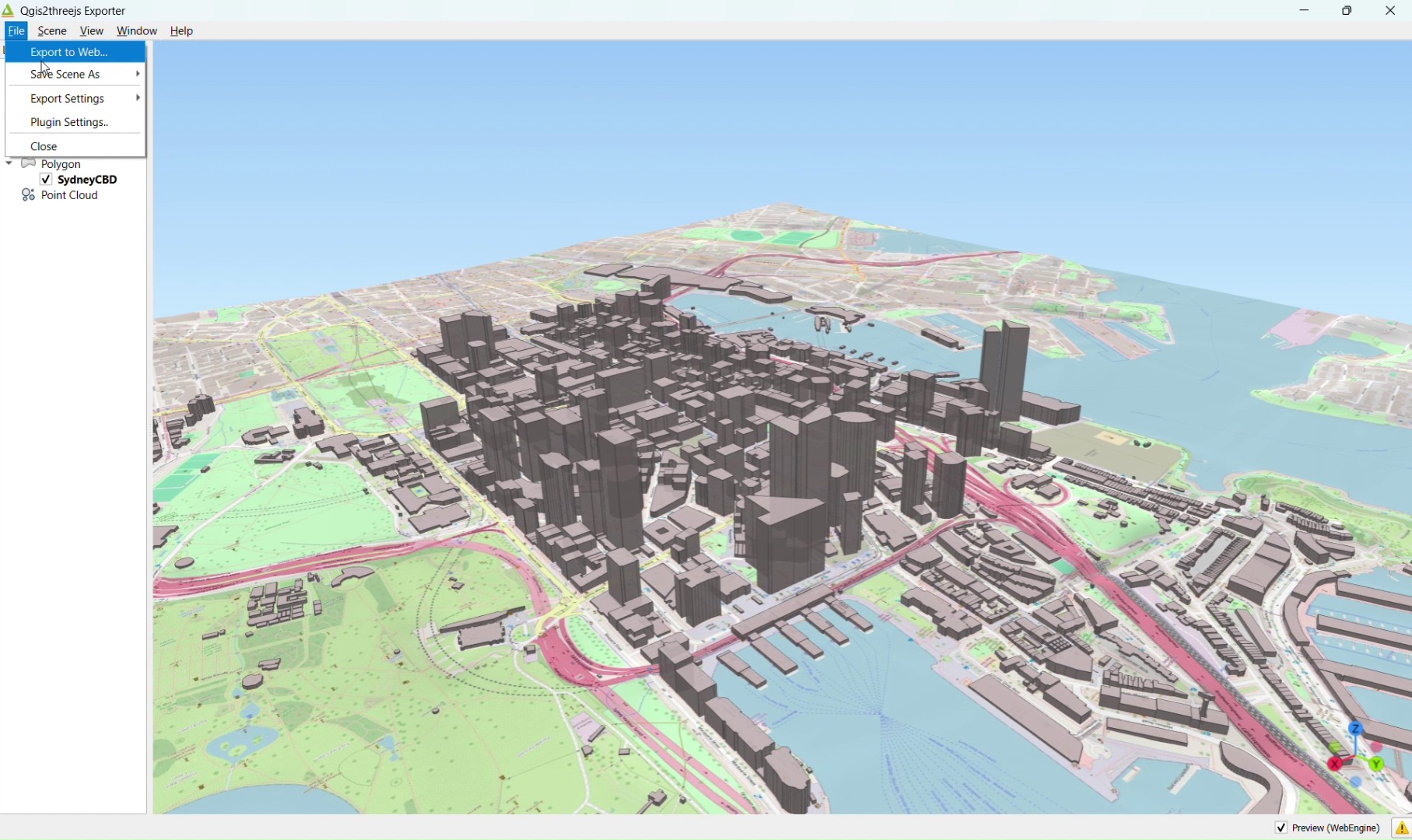Open the Window menu
Viewport: 1412px width, 840px height.
136,31
